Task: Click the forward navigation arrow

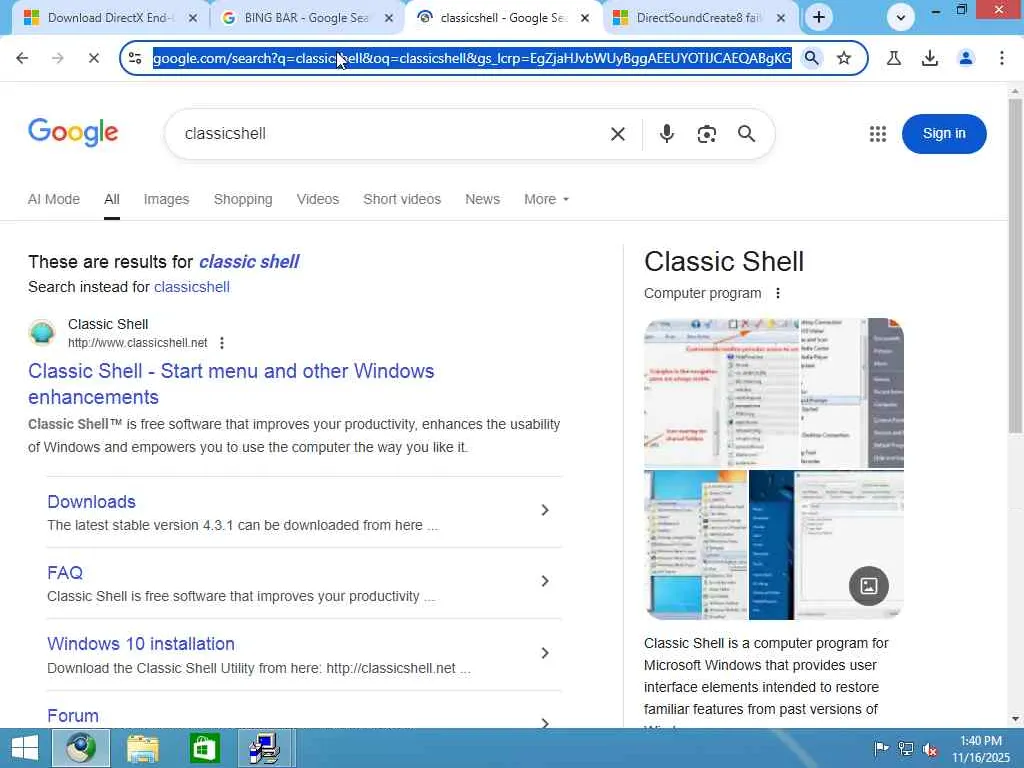Action: (x=57, y=58)
